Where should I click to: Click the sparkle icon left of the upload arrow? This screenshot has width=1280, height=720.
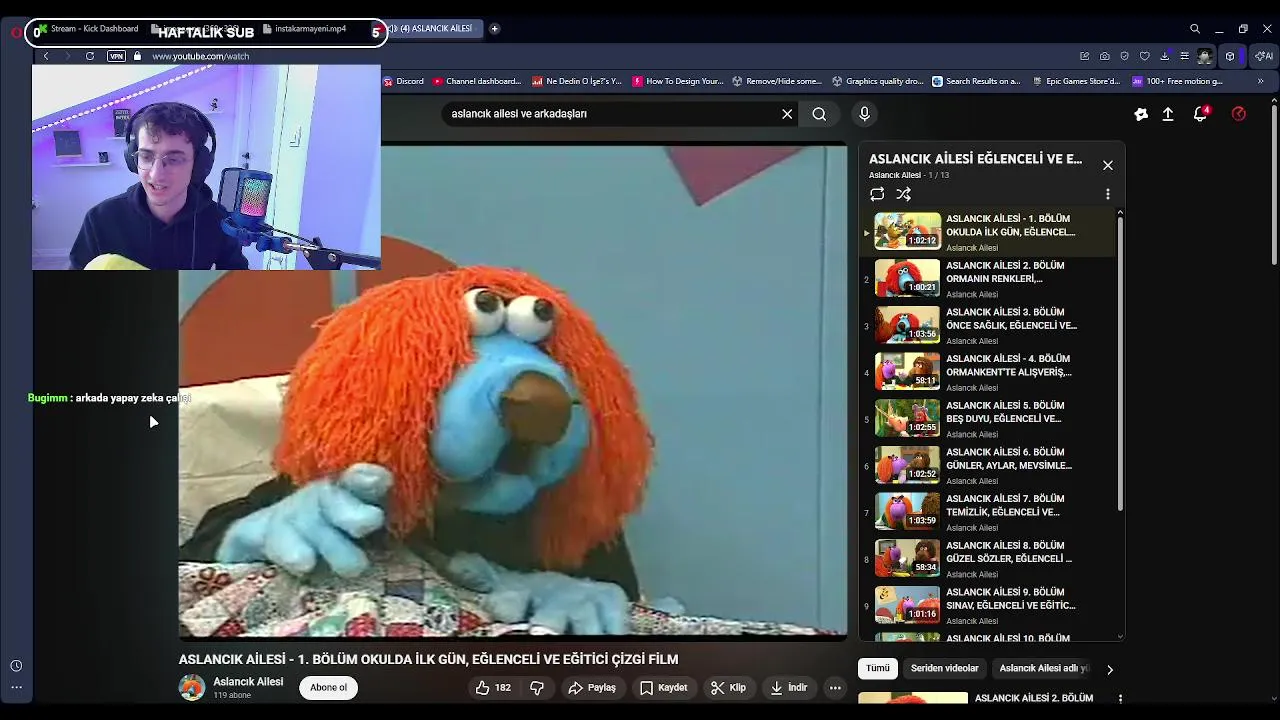click(1141, 114)
